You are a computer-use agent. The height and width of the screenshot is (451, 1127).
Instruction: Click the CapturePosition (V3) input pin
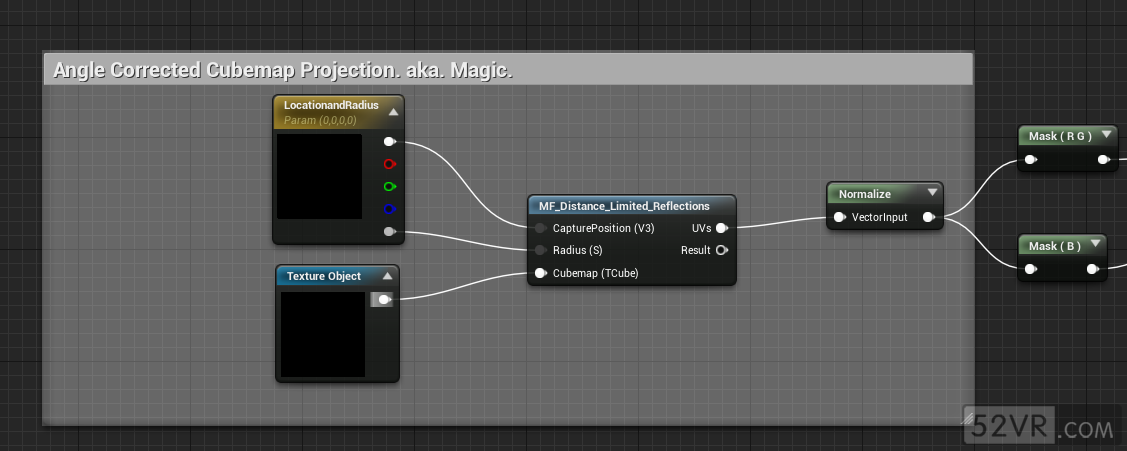click(541, 228)
